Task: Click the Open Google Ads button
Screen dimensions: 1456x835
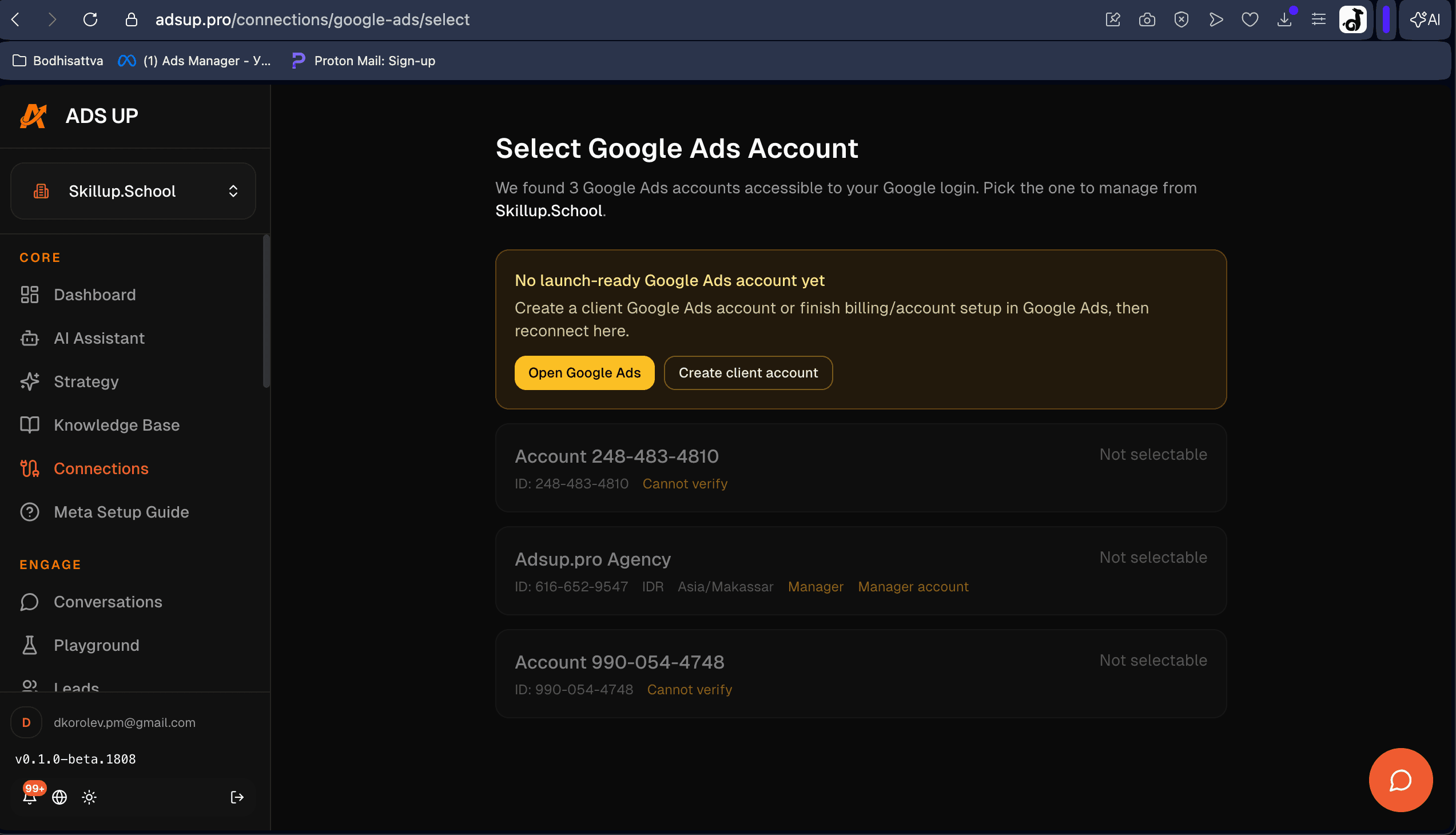Action: [x=584, y=373]
